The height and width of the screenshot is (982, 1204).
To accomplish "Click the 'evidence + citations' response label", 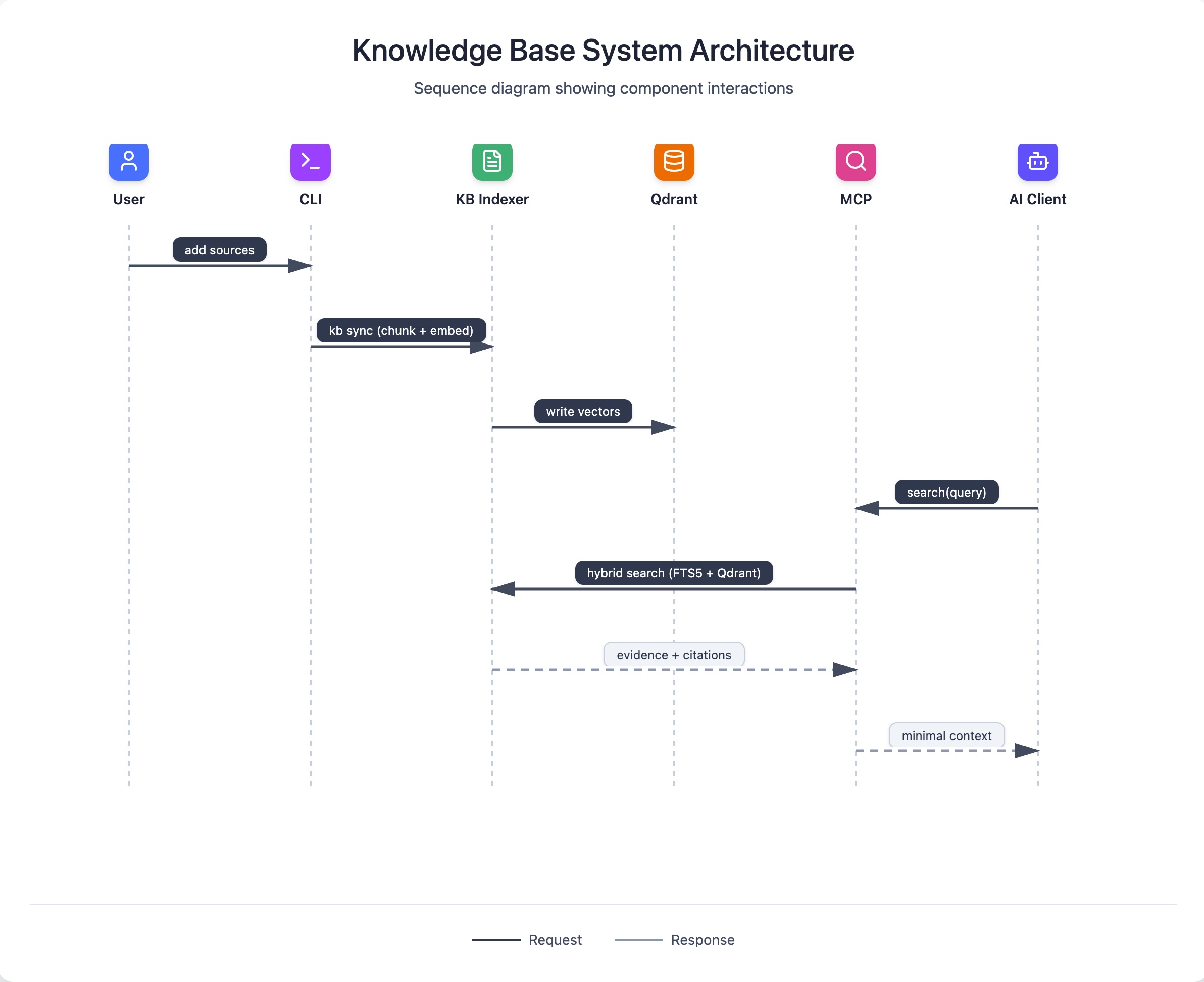I will coord(674,655).
